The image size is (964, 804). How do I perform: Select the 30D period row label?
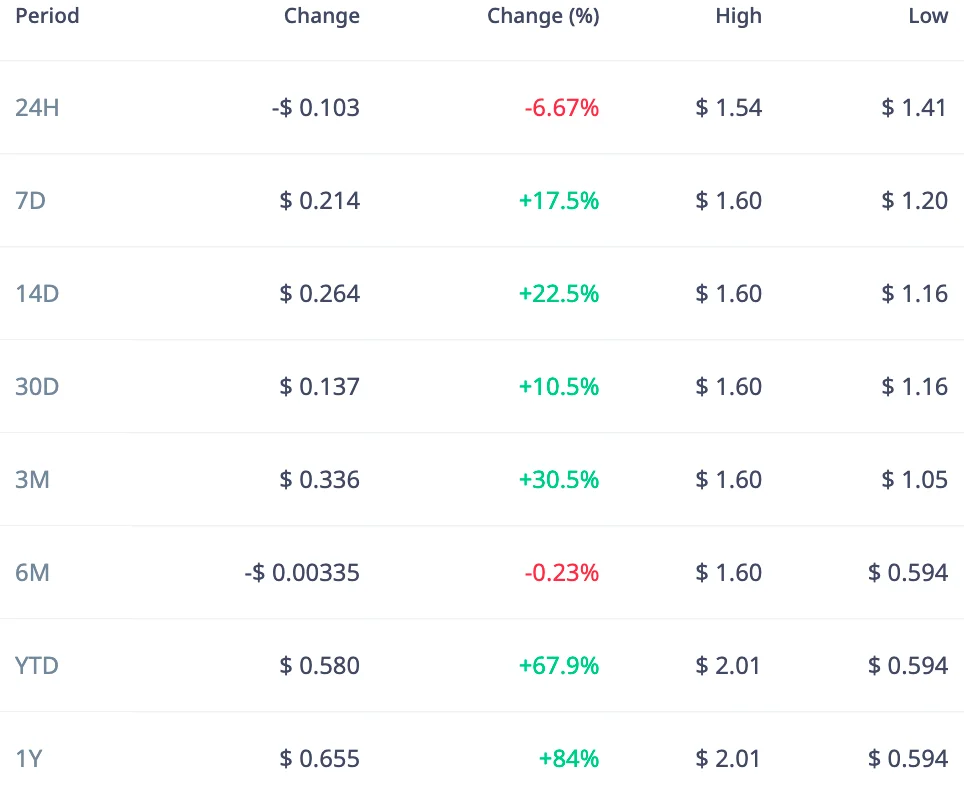tap(37, 387)
